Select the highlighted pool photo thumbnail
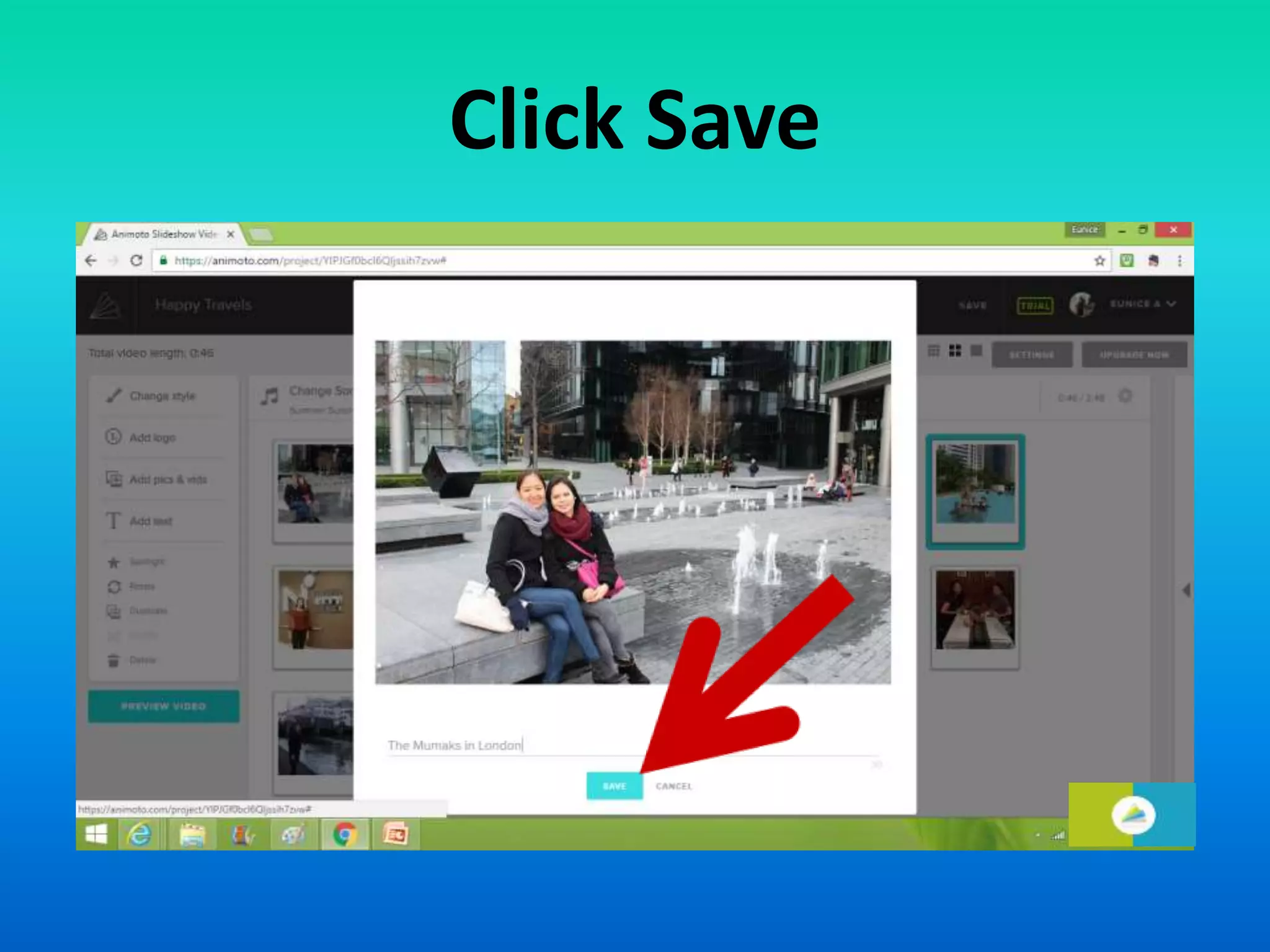Image resolution: width=1270 pixels, height=952 pixels. [975, 491]
